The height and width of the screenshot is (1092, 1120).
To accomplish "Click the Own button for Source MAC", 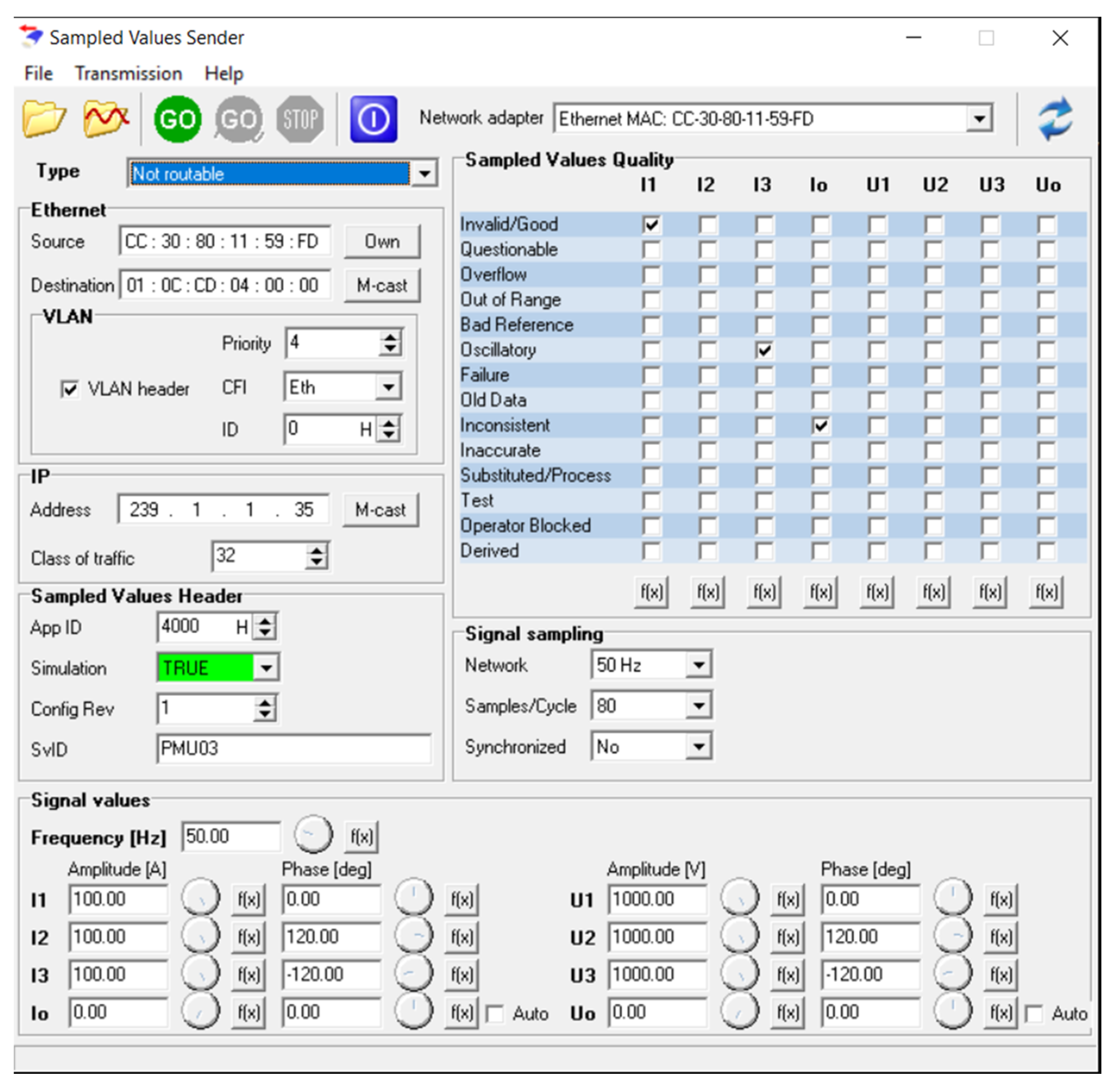I will (x=382, y=241).
